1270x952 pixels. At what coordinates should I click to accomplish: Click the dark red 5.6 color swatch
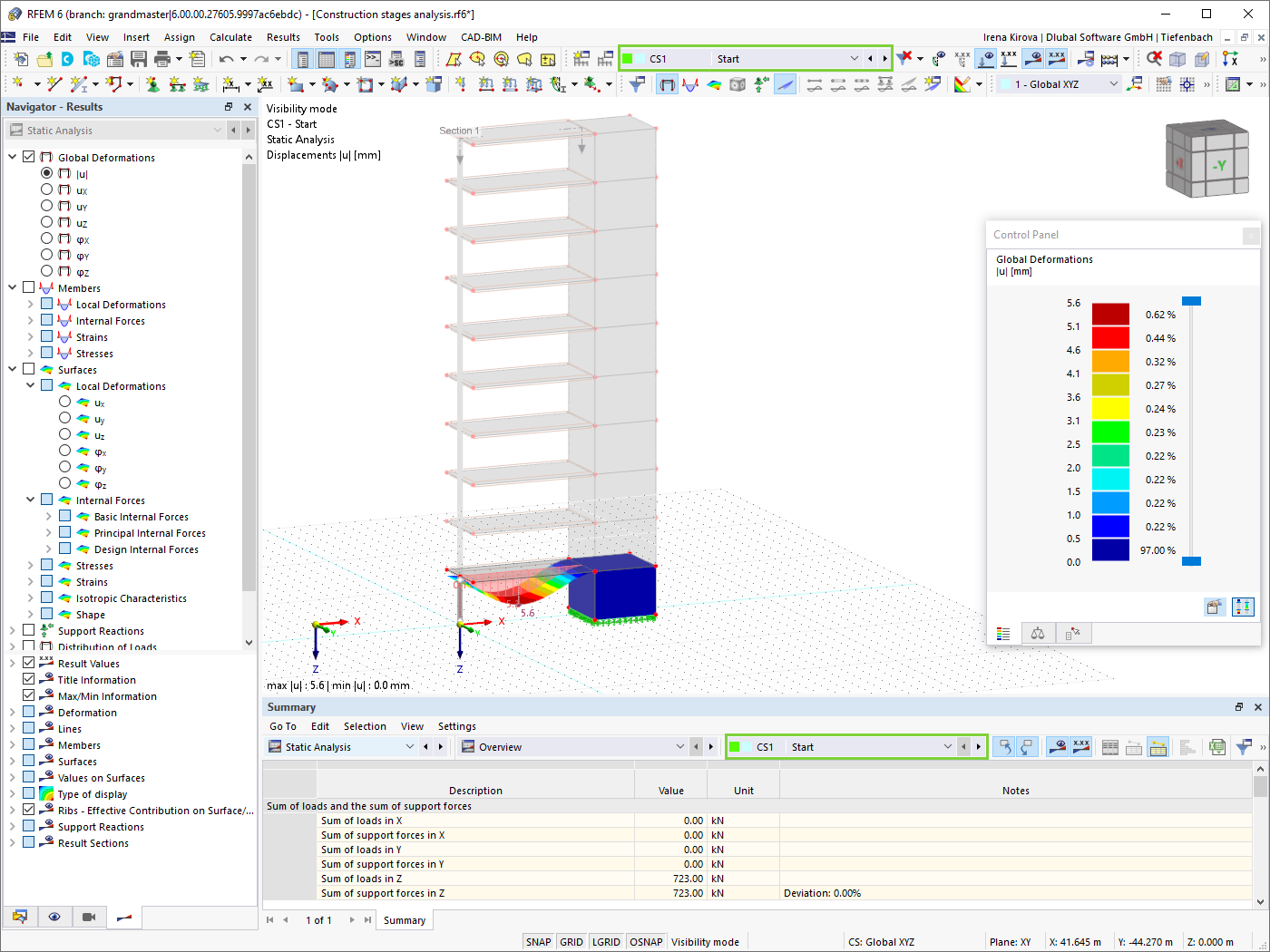tap(1110, 314)
